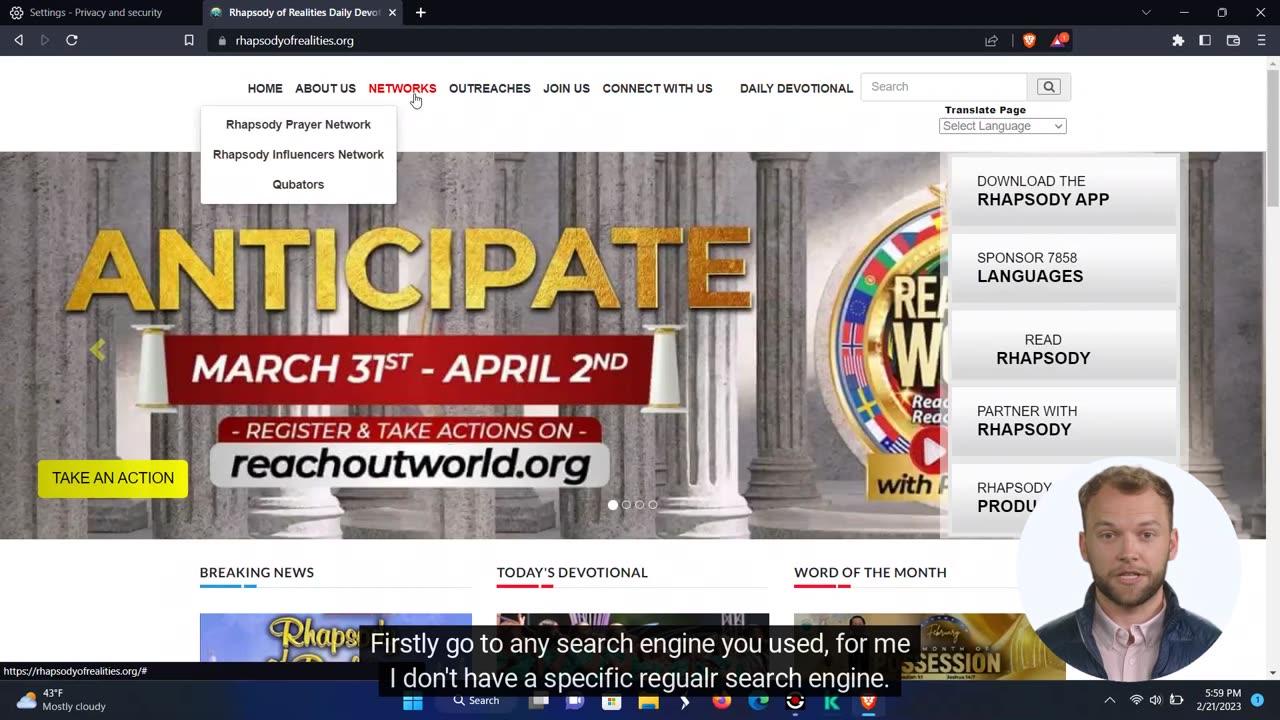This screenshot has height=720, width=1280.
Task: Open the ABOUT US menu
Action: (325, 88)
